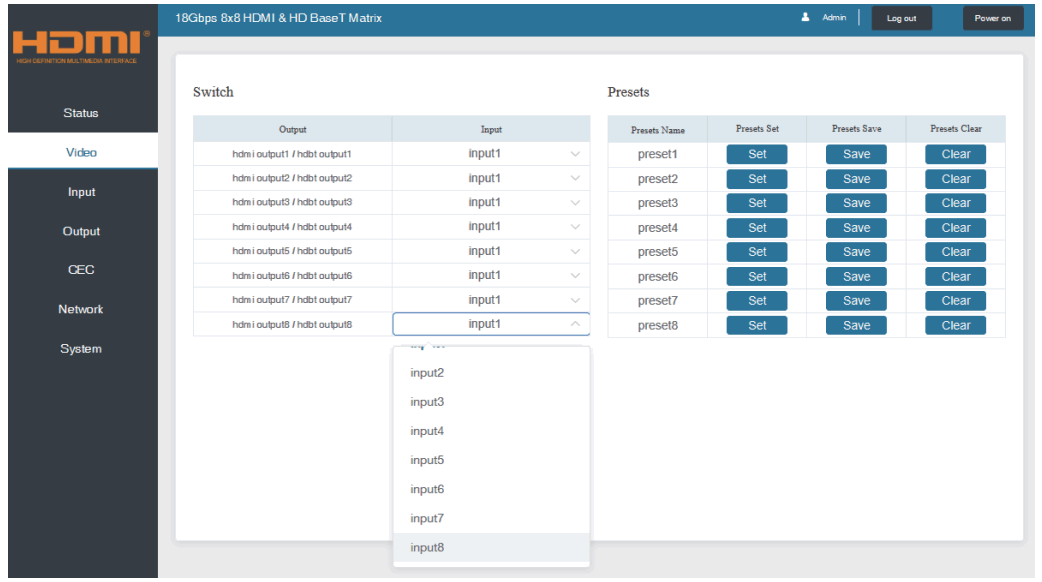The width and height of the screenshot is (1042, 582).
Task: Click the Power on button
Action: click(992, 18)
